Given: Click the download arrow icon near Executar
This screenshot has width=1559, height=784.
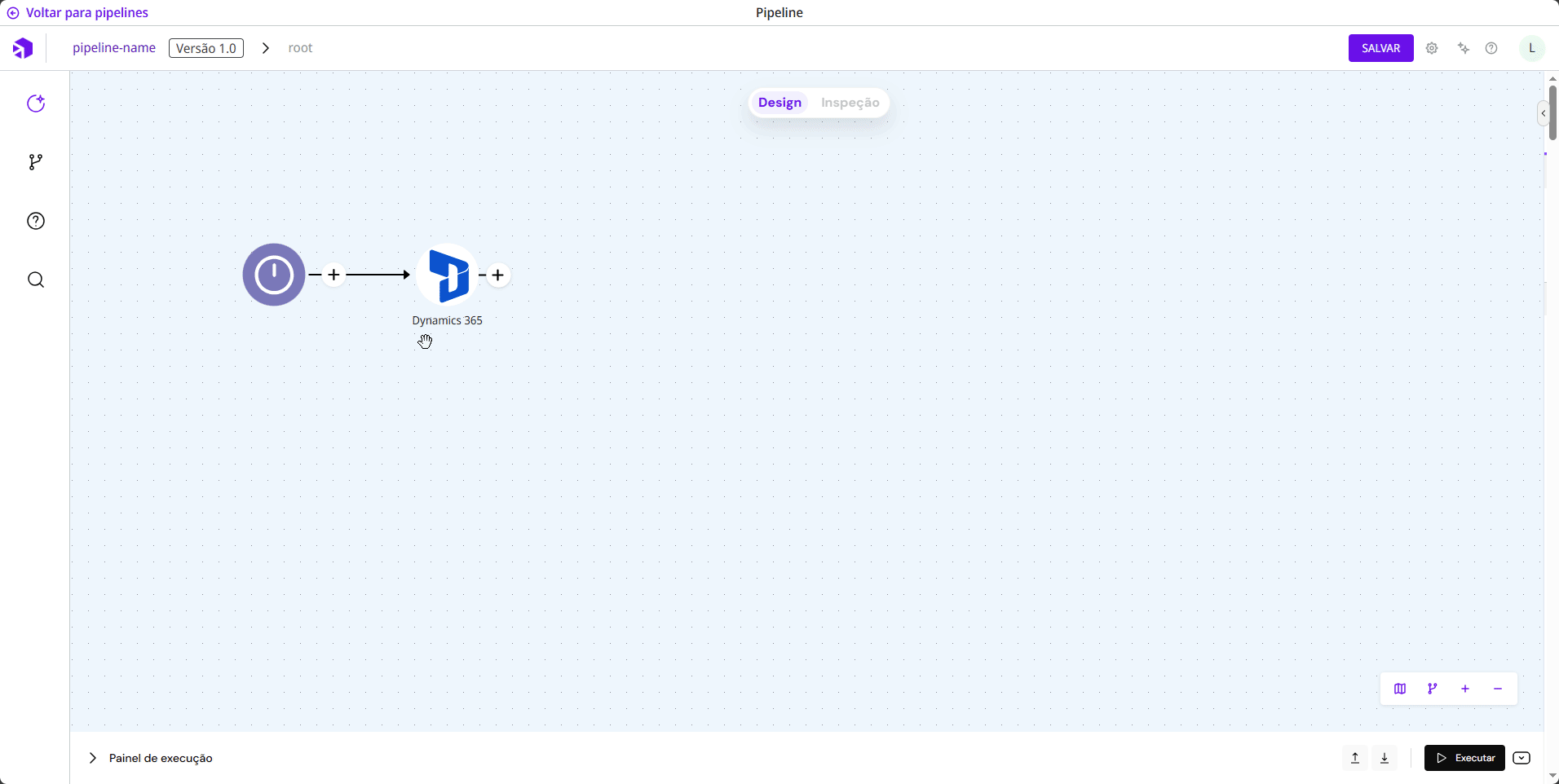Looking at the screenshot, I should [1385, 758].
